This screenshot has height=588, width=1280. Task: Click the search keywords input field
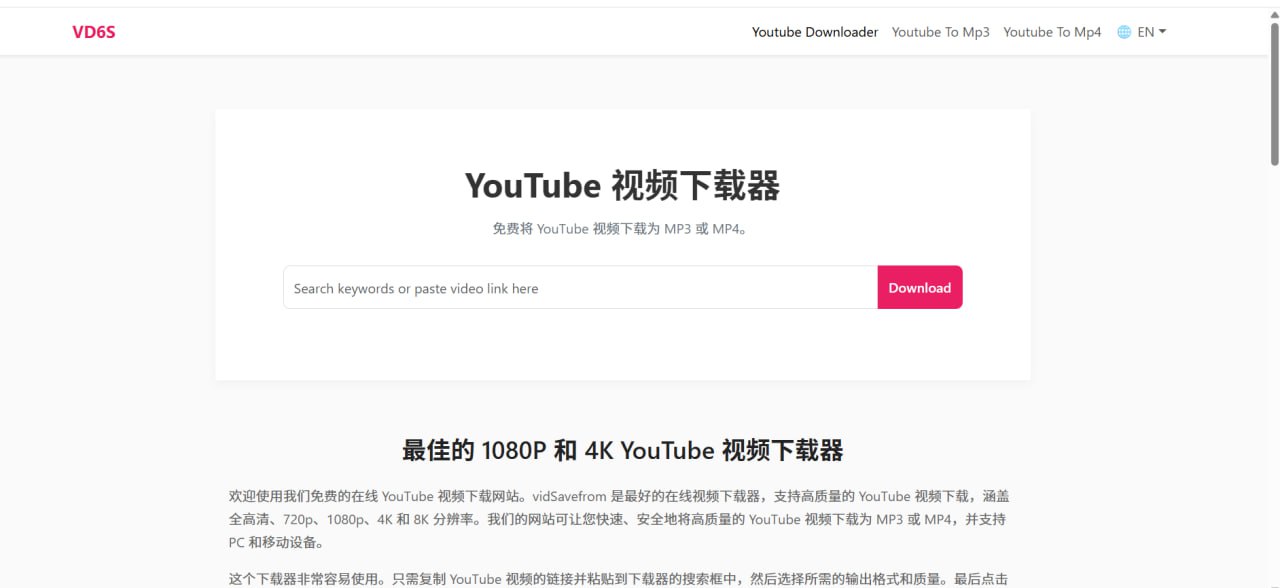(x=580, y=288)
